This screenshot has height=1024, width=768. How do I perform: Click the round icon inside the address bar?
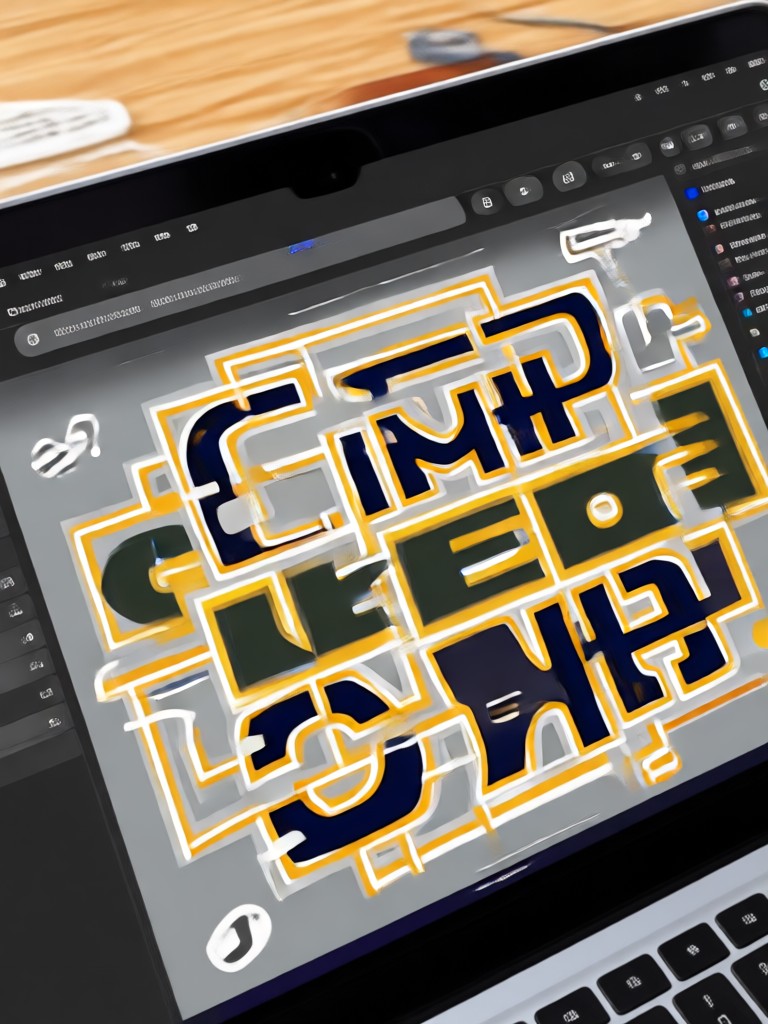[32, 339]
